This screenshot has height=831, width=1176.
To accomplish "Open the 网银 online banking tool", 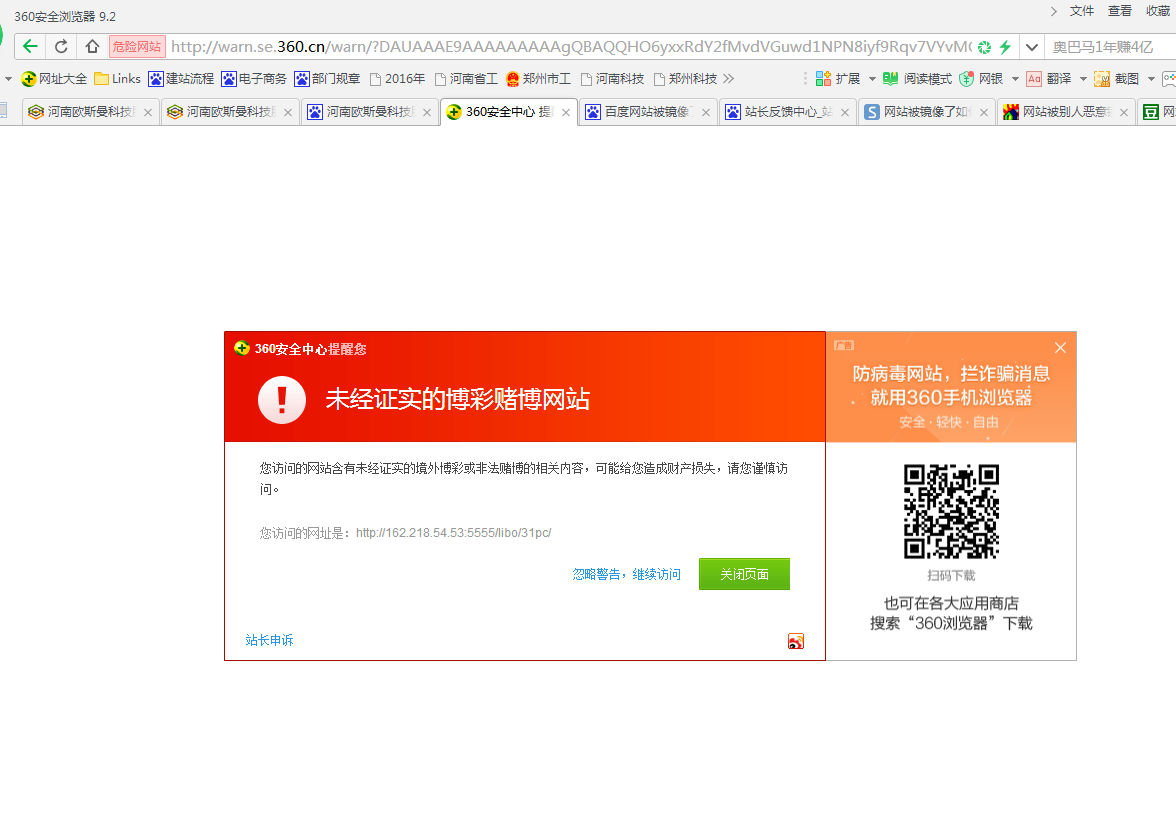I will [982, 79].
